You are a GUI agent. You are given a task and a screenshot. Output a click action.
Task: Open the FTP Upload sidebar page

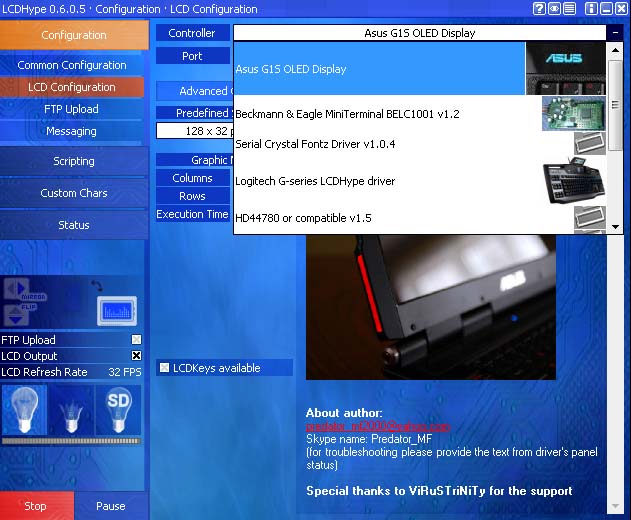pos(72,109)
